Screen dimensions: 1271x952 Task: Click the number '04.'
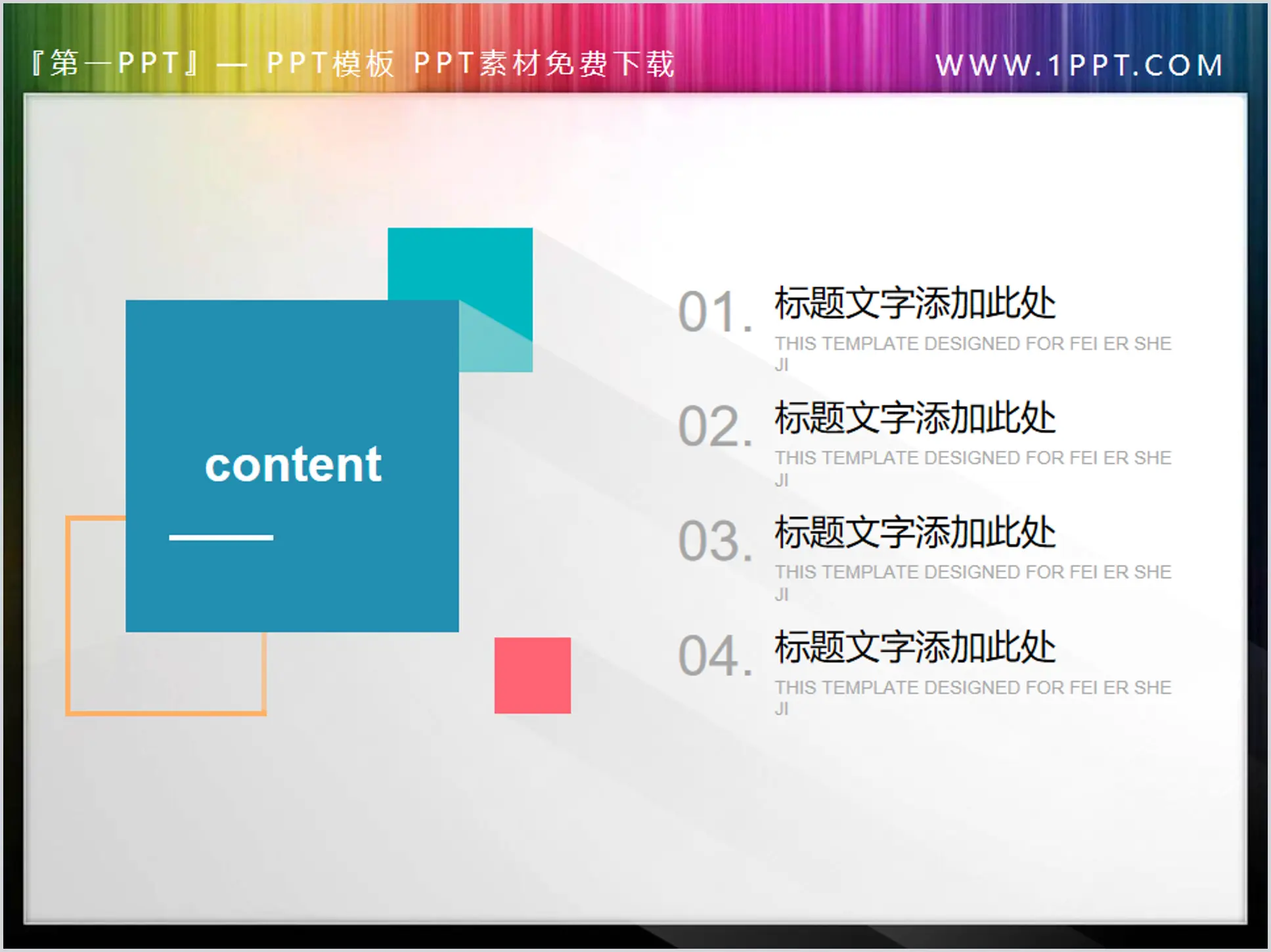coord(715,656)
